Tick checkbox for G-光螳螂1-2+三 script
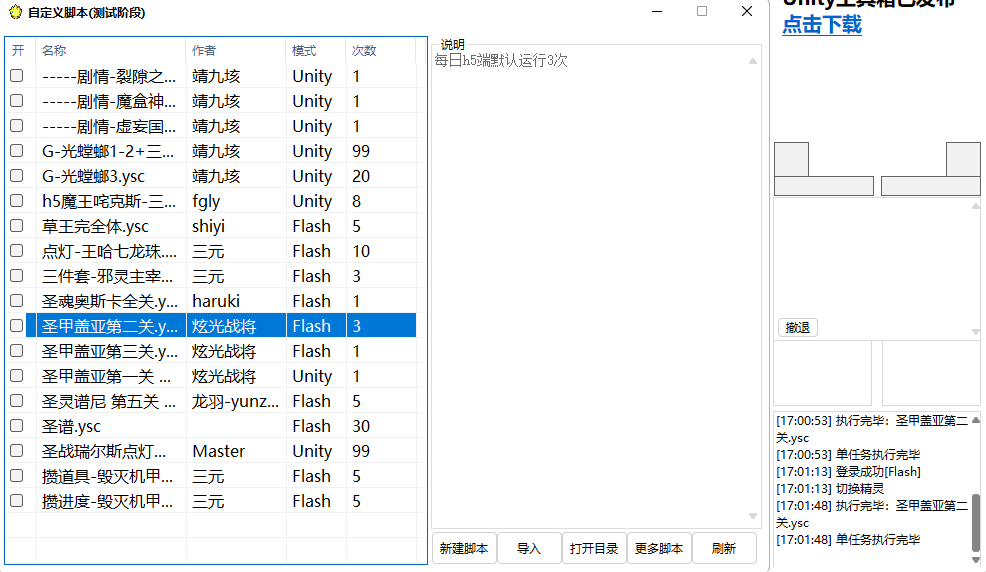The height and width of the screenshot is (572, 986). pyautogui.click(x=17, y=151)
